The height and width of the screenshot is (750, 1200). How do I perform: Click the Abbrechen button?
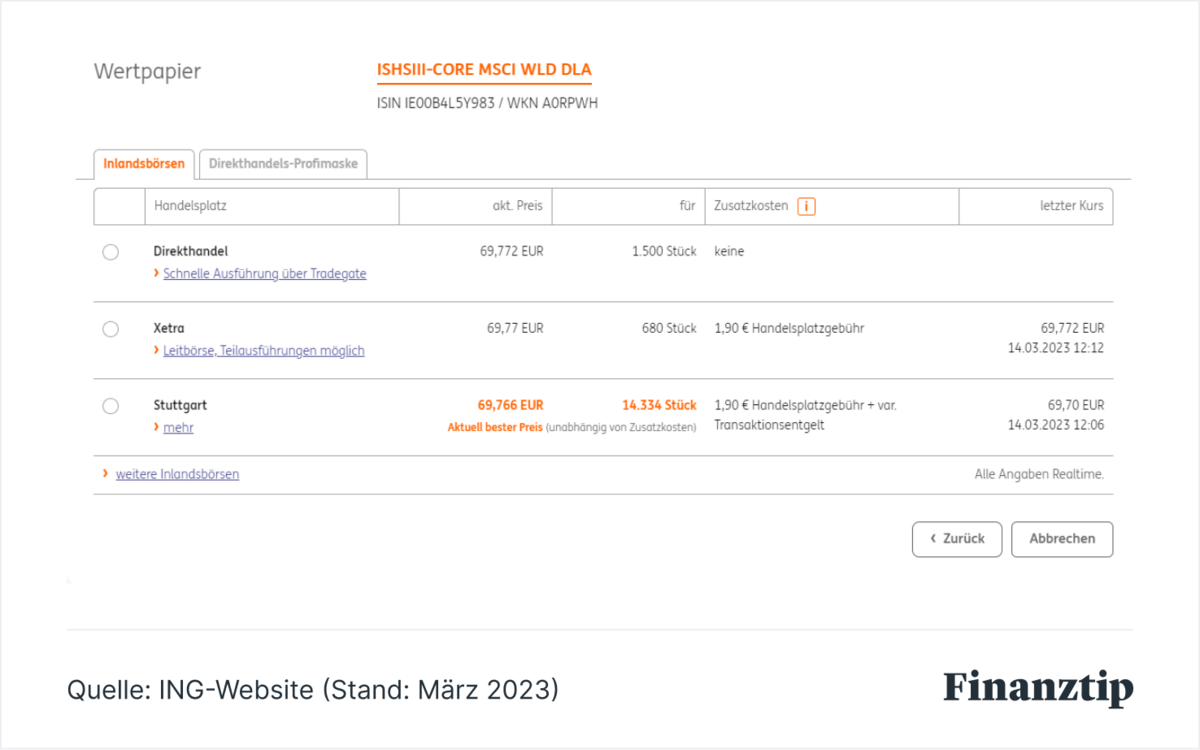point(1062,538)
